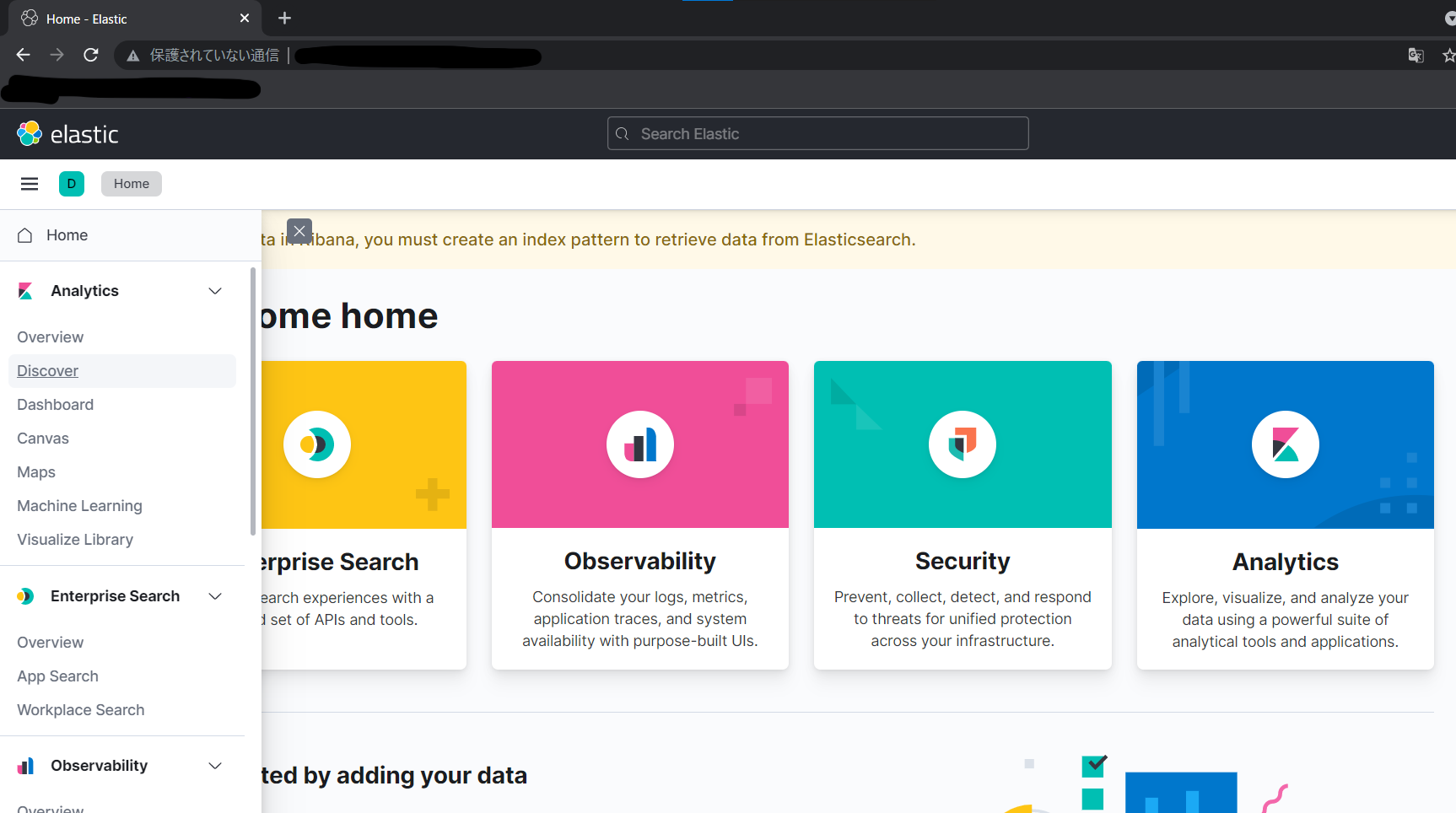This screenshot has width=1456, height=813.
Task: Click the Home breadcrumb badge
Action: click(132, 184)
